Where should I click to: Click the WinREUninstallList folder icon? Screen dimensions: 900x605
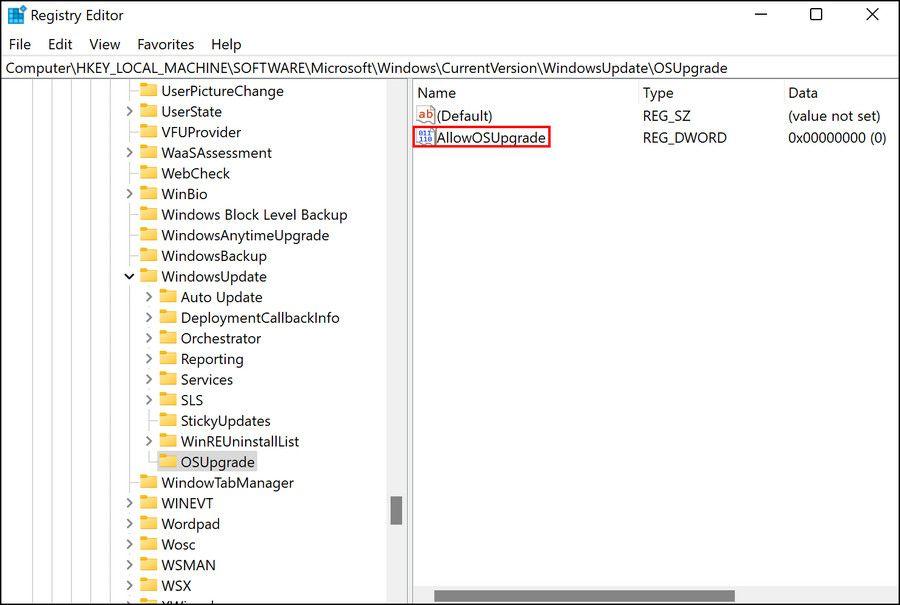168,441
